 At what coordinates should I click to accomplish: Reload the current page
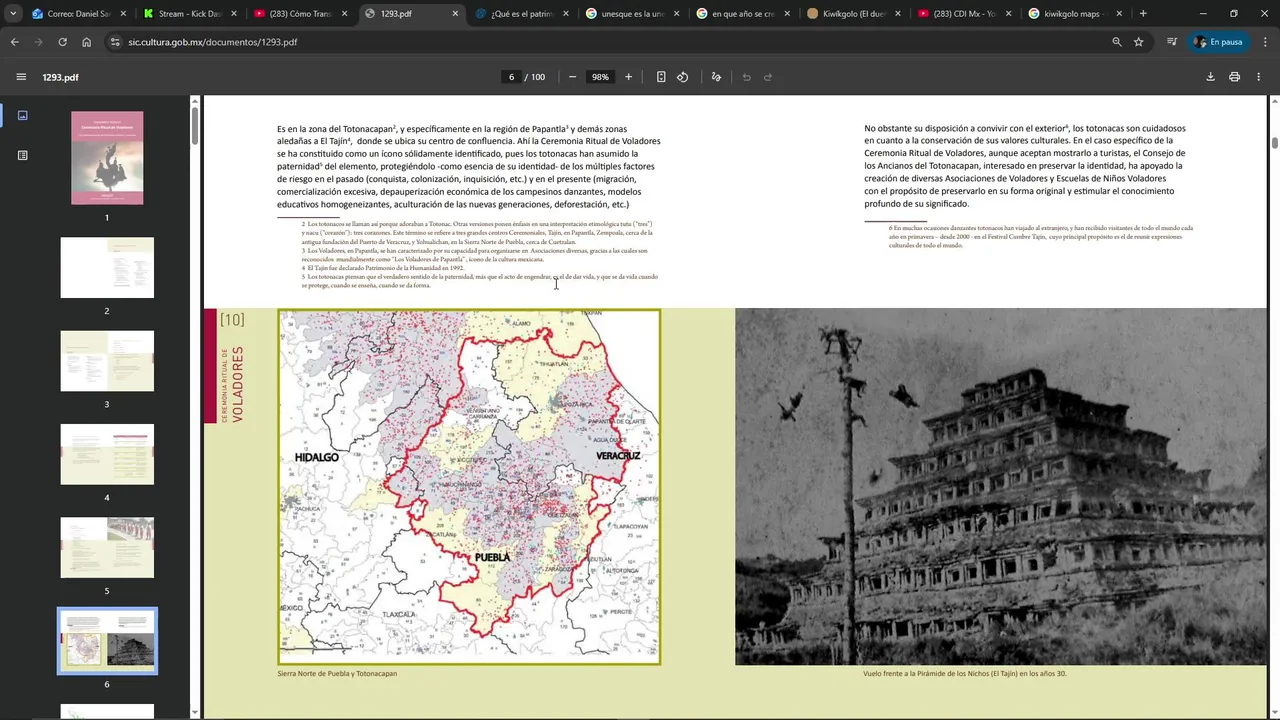[62, 42]
